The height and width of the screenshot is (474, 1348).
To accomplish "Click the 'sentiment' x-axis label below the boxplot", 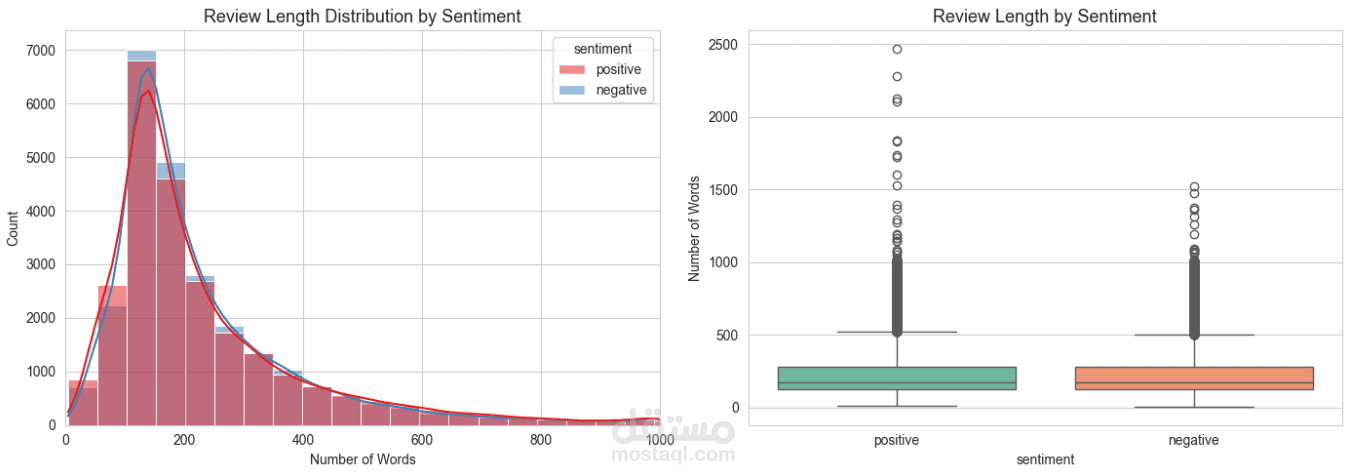I will (1044, 460).
